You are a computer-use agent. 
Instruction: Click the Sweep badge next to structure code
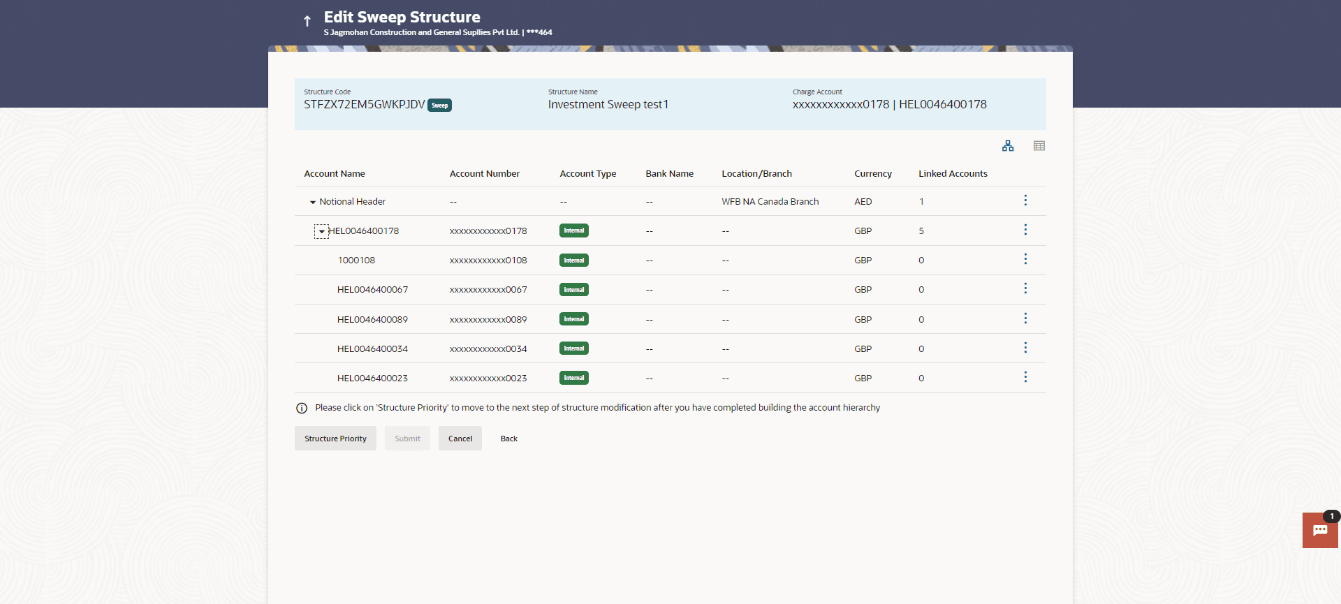tap(440, 105)
